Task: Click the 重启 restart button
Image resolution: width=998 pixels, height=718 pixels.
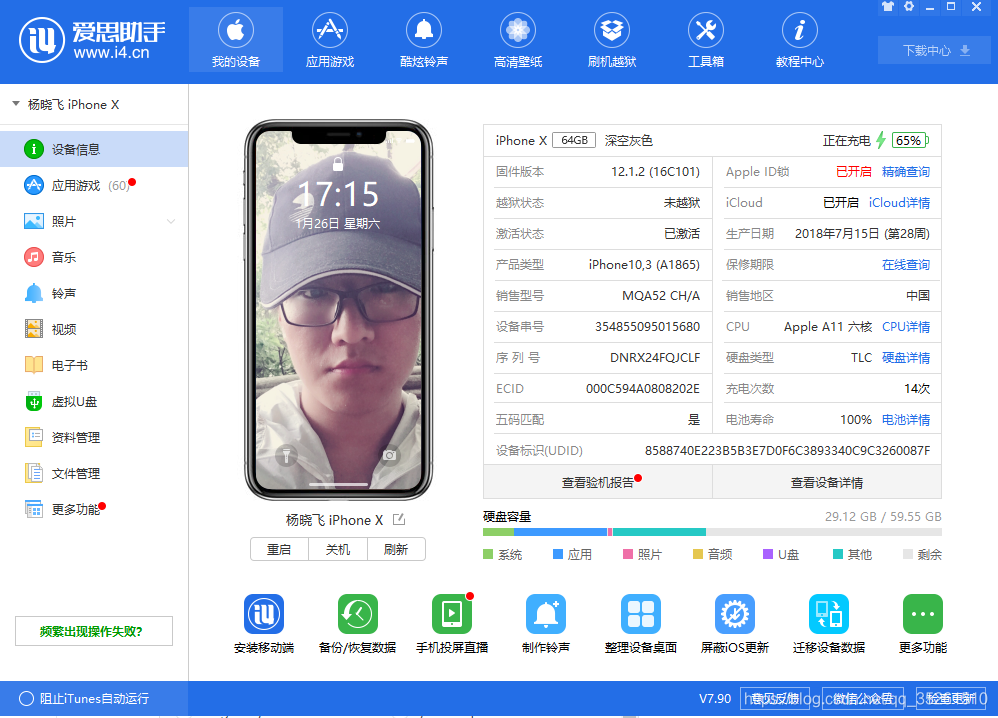Action: tap(279, 549)
